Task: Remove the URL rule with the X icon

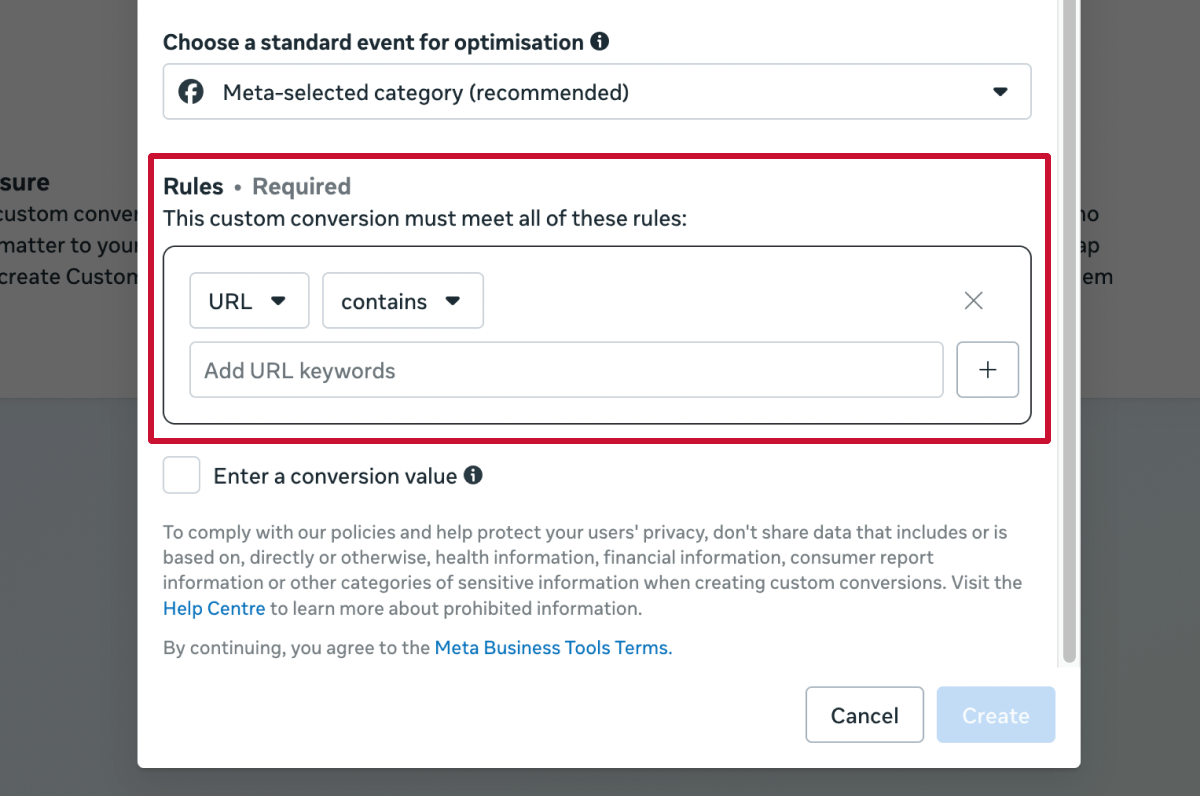Action: pyautogui.click(x=973, y=300)
